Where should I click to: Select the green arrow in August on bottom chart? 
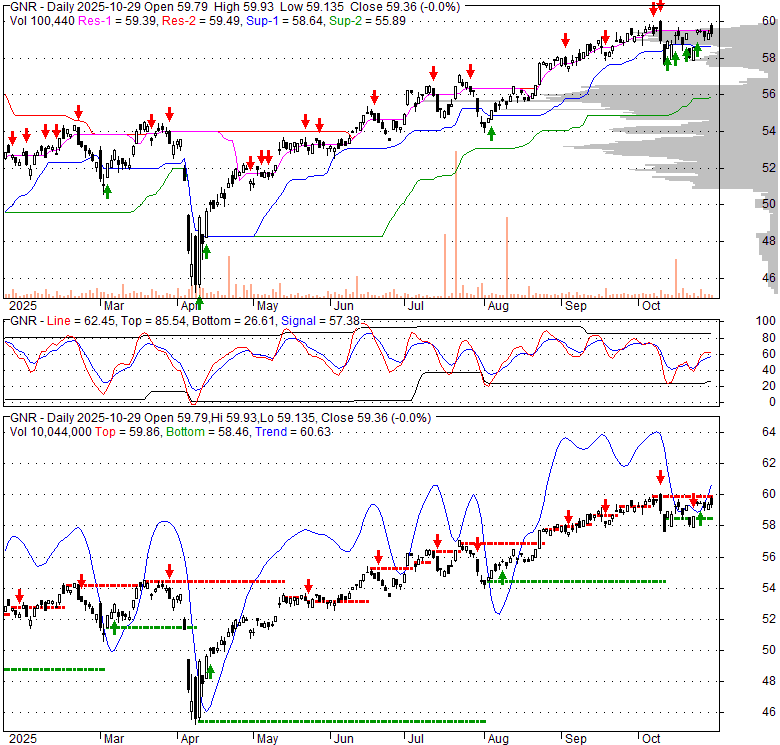[x=502, y=576]
